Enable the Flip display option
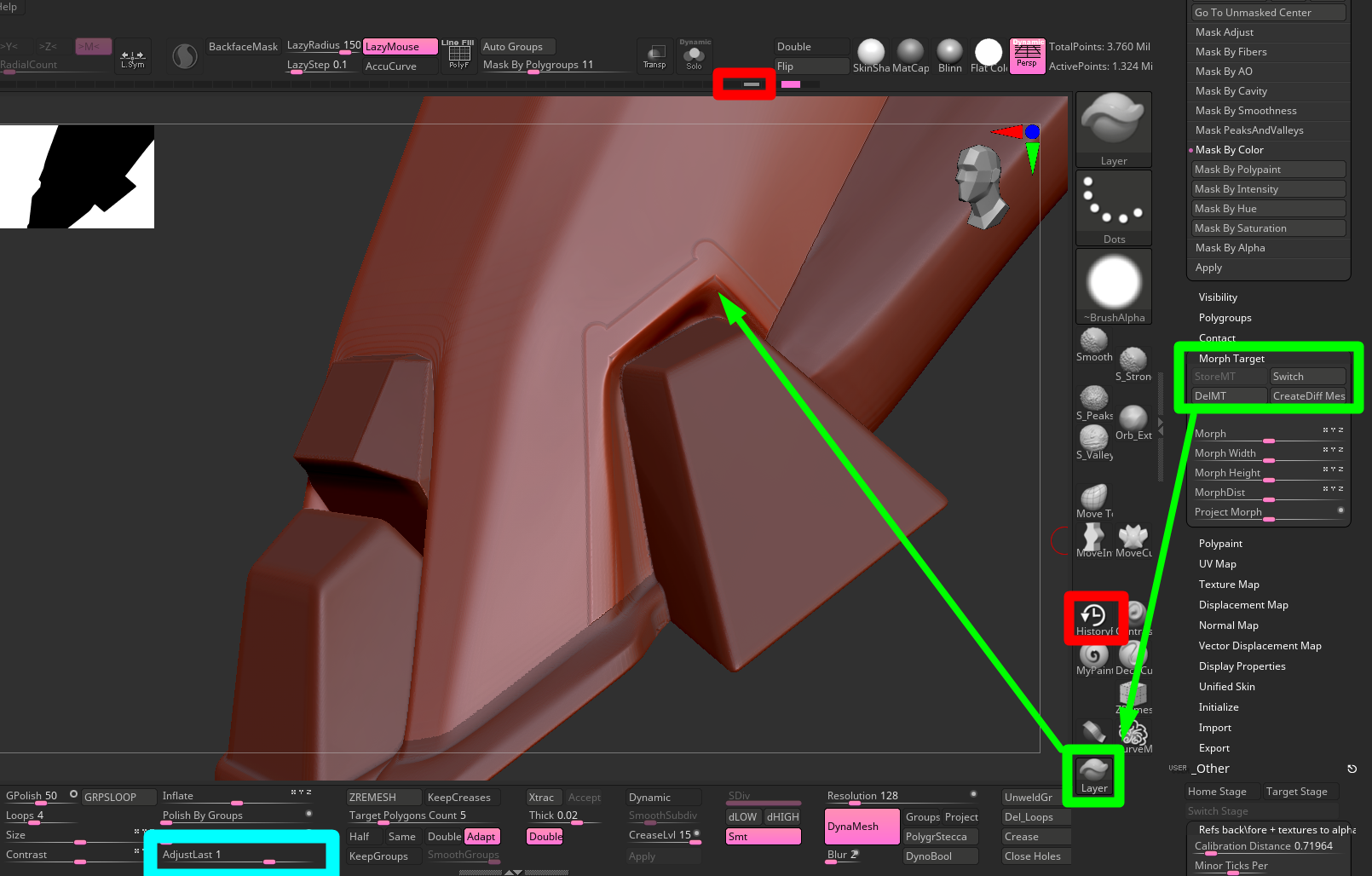Image resolution: width=1372 pixels, height=876 pixels. [812, 66]
